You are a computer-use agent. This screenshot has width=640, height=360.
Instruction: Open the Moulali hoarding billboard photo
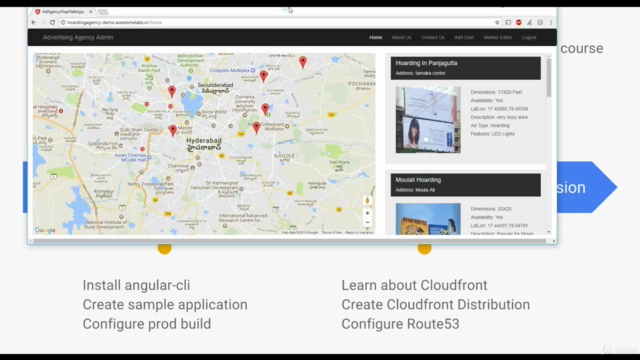[x=428, y=219]
